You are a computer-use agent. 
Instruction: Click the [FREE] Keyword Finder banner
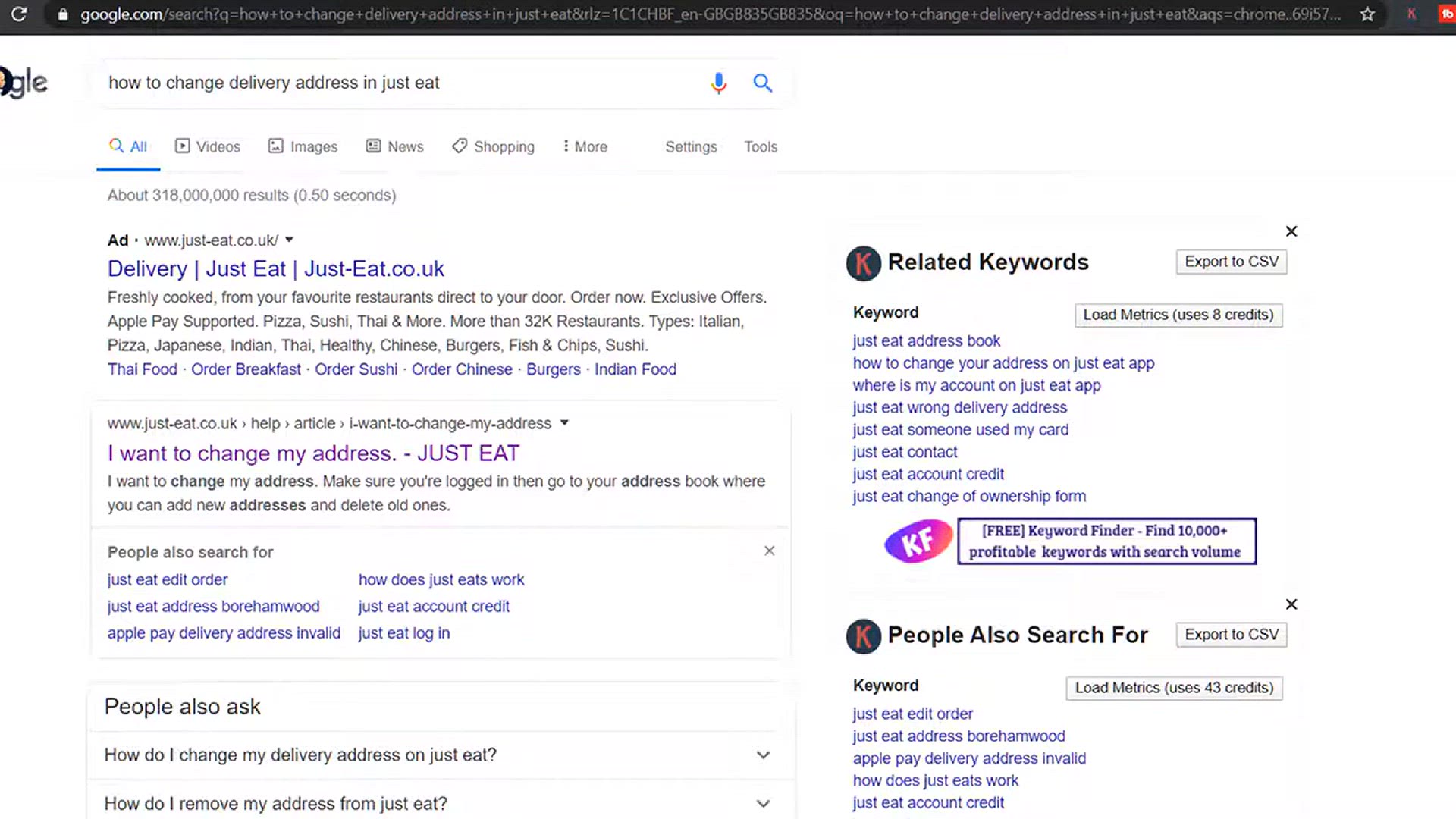point(1106,541)
